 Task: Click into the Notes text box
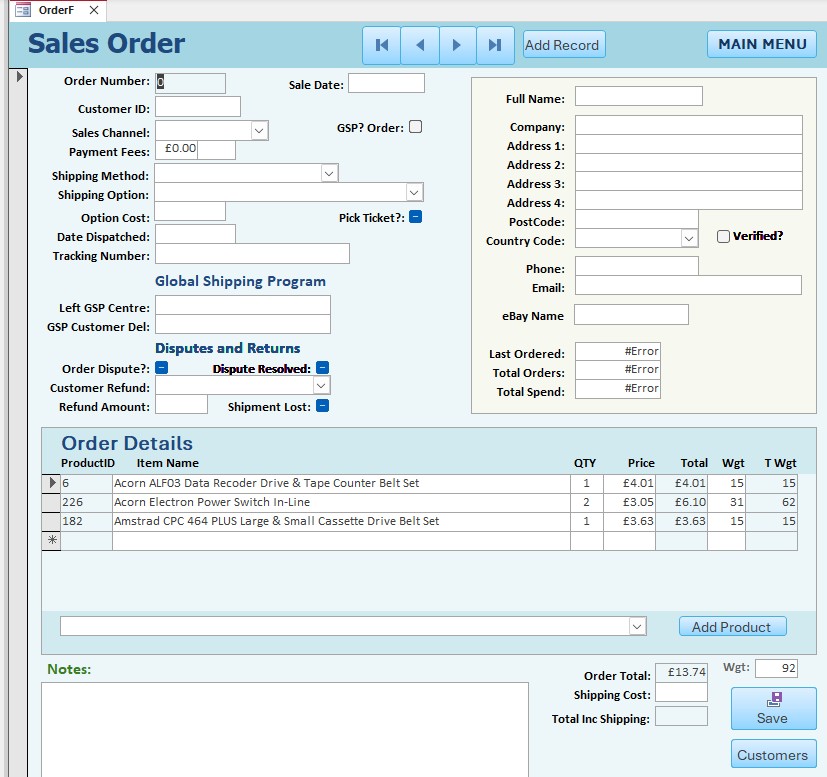284,728
